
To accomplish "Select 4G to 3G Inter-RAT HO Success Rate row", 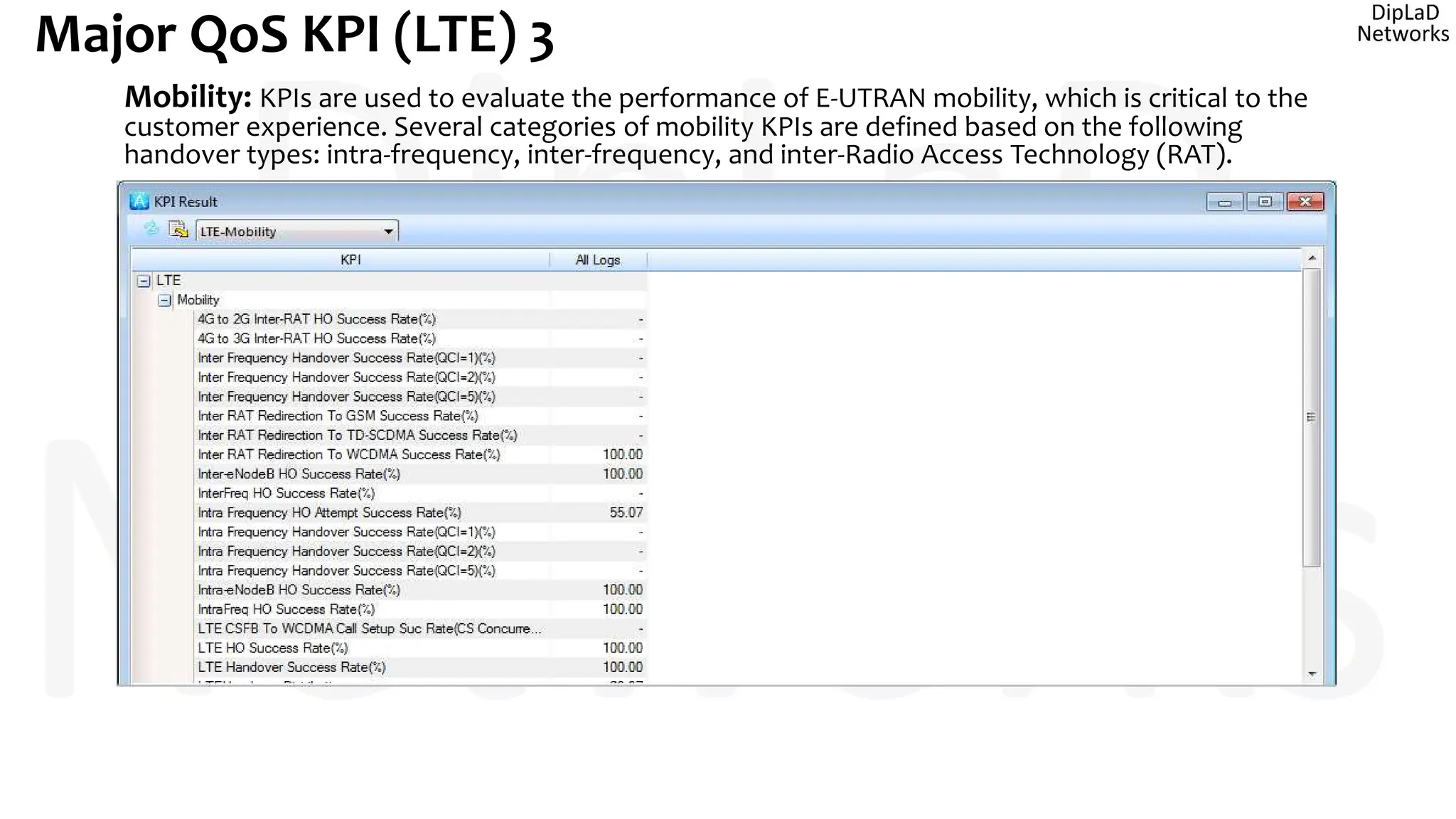I will pos(421,338).
